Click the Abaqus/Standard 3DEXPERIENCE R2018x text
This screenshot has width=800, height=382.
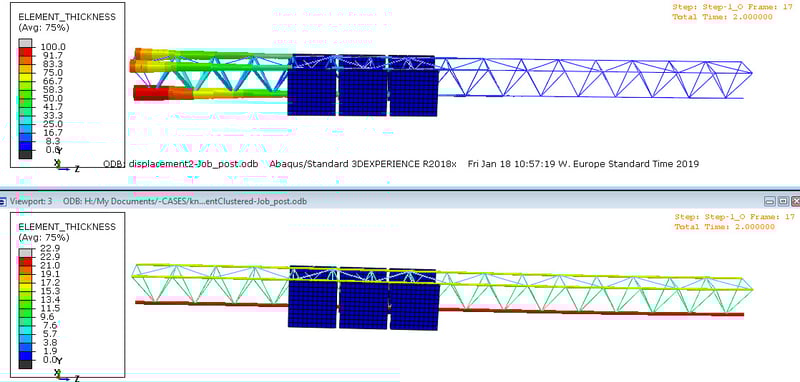pyautogui.click(x=363, y=164)
